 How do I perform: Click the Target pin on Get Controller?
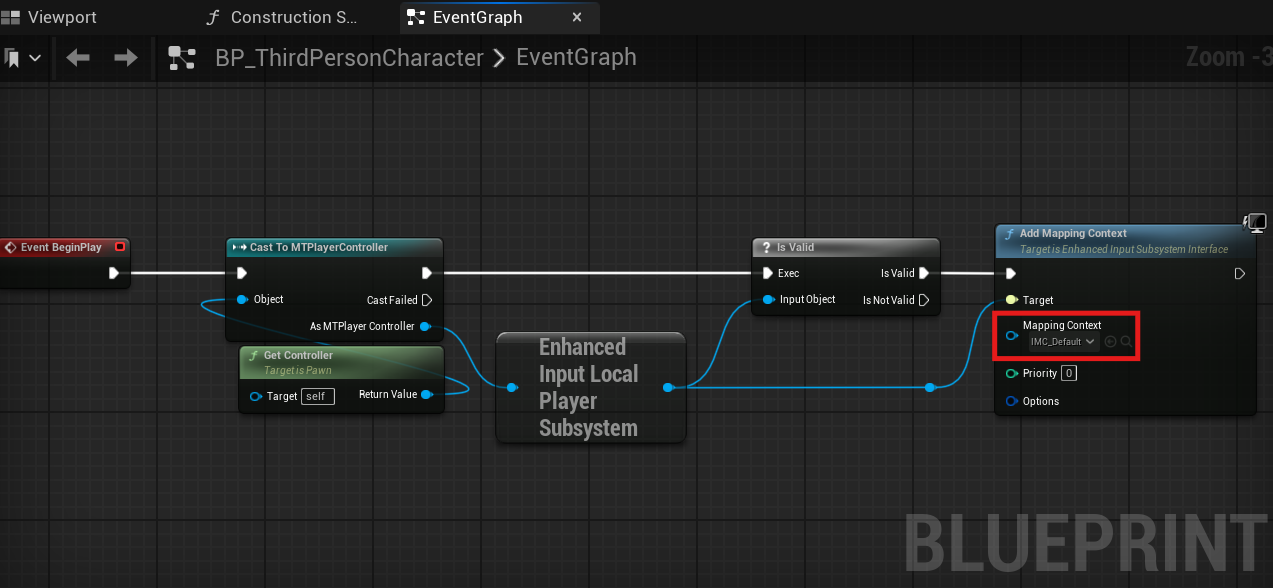pyautogui.click(x=255, y=396)
